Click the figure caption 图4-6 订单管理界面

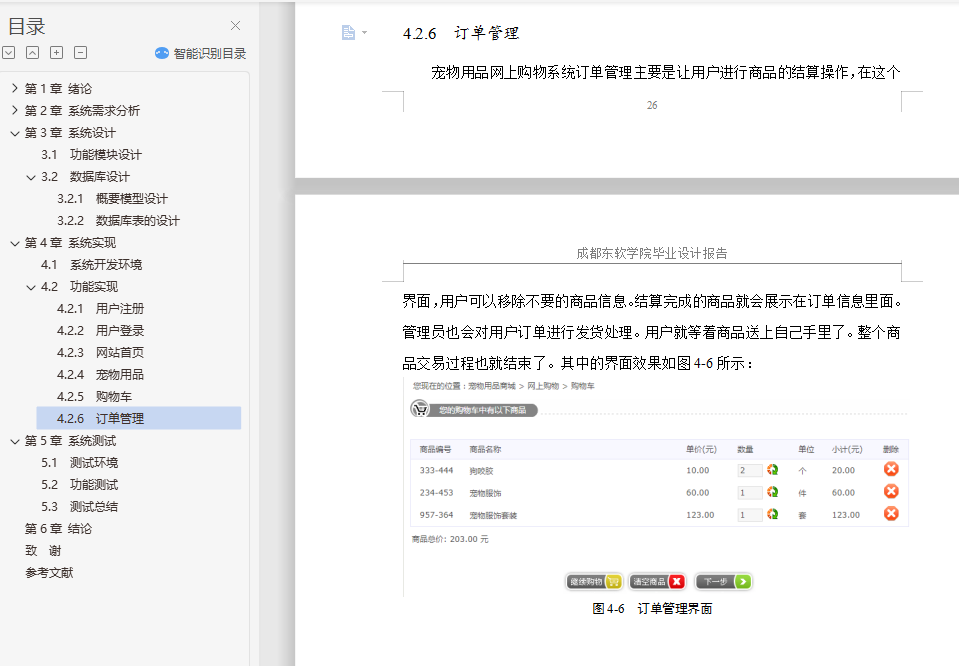(652, 609)
